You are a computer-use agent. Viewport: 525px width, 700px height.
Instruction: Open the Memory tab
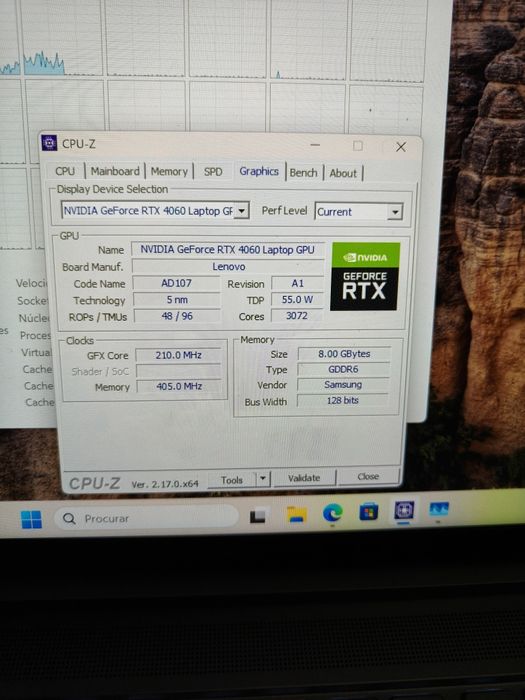pos(169,171)
